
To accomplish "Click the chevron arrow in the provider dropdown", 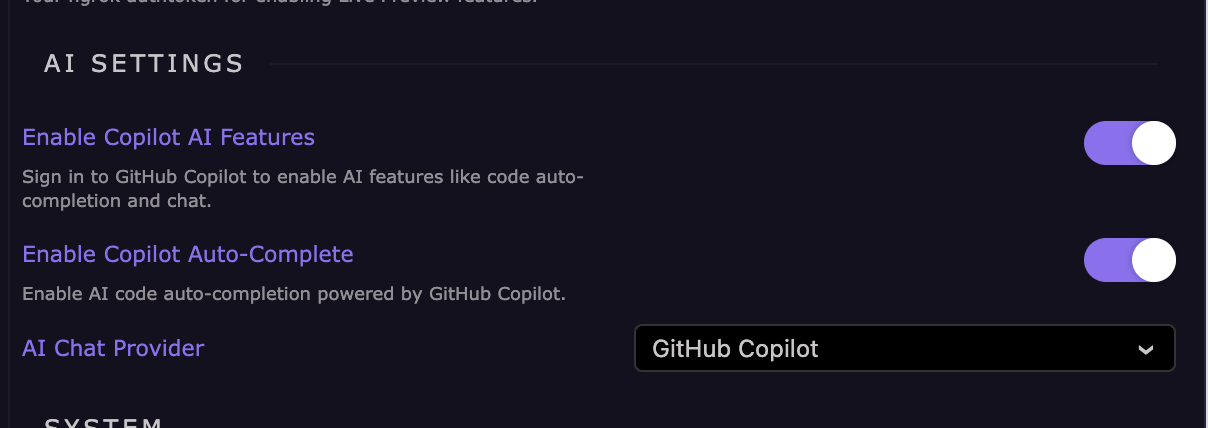I will click(x=1146, y=349).
